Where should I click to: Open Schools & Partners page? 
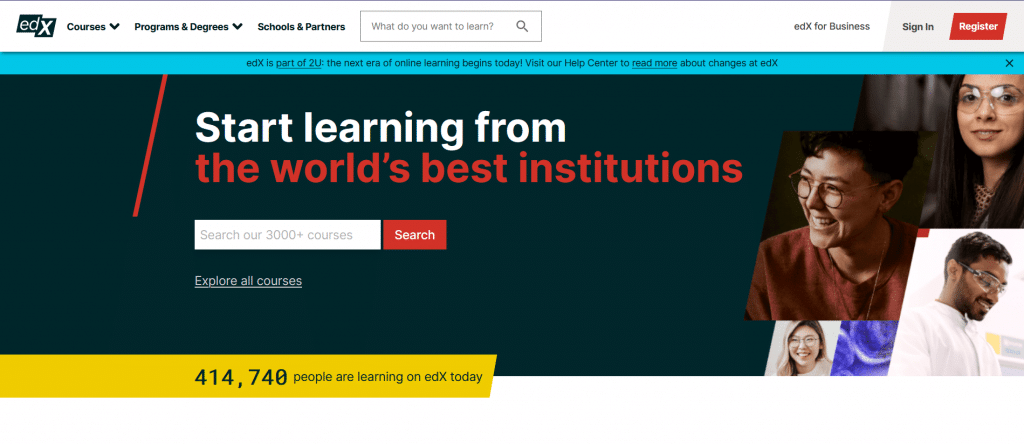(301, 27)
